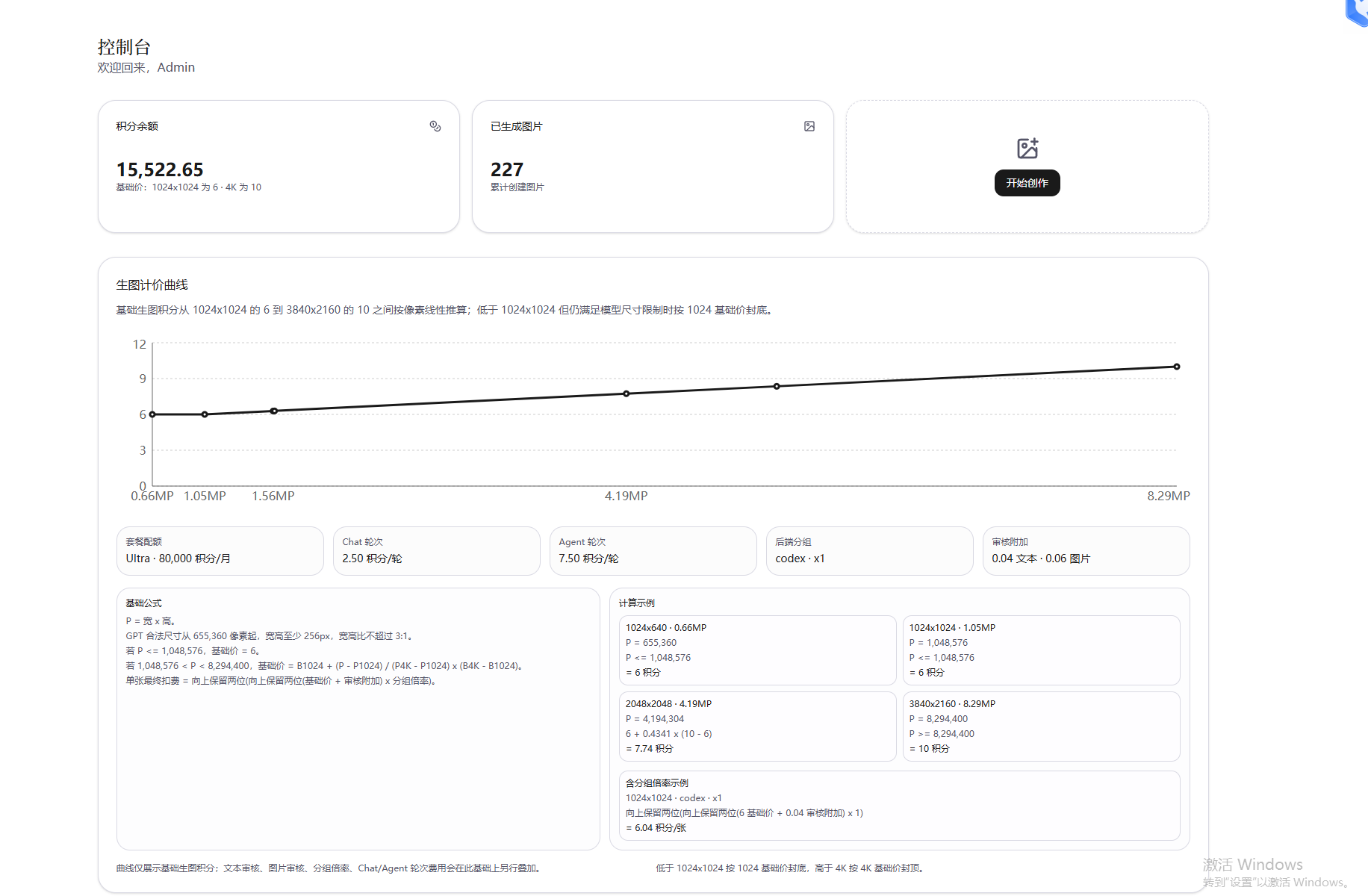This screenshot has height=896, width=1368.
Task: Select the 1.56MP data point on chart
Action: click(274, 411)
